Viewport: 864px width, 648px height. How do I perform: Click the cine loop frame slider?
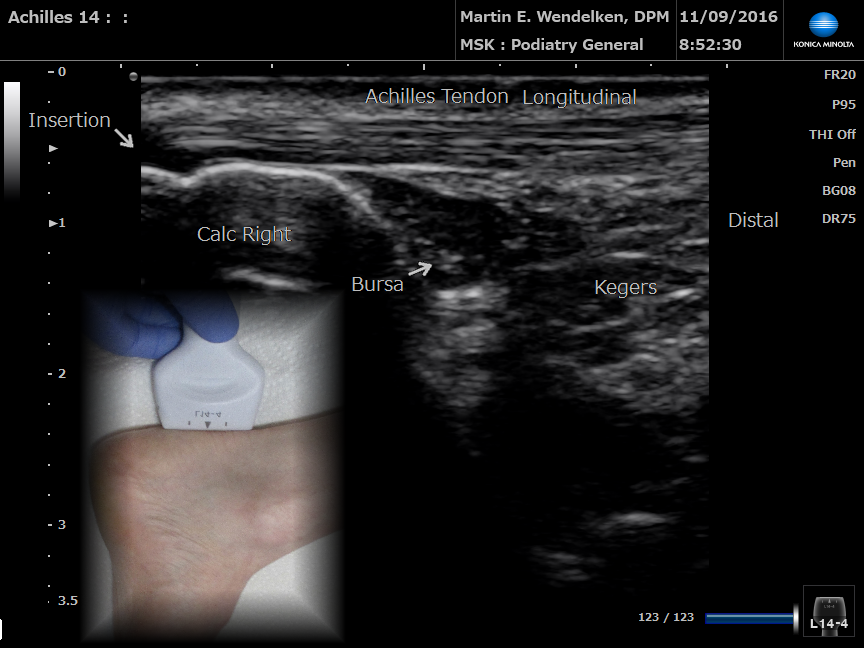point(750,618)
